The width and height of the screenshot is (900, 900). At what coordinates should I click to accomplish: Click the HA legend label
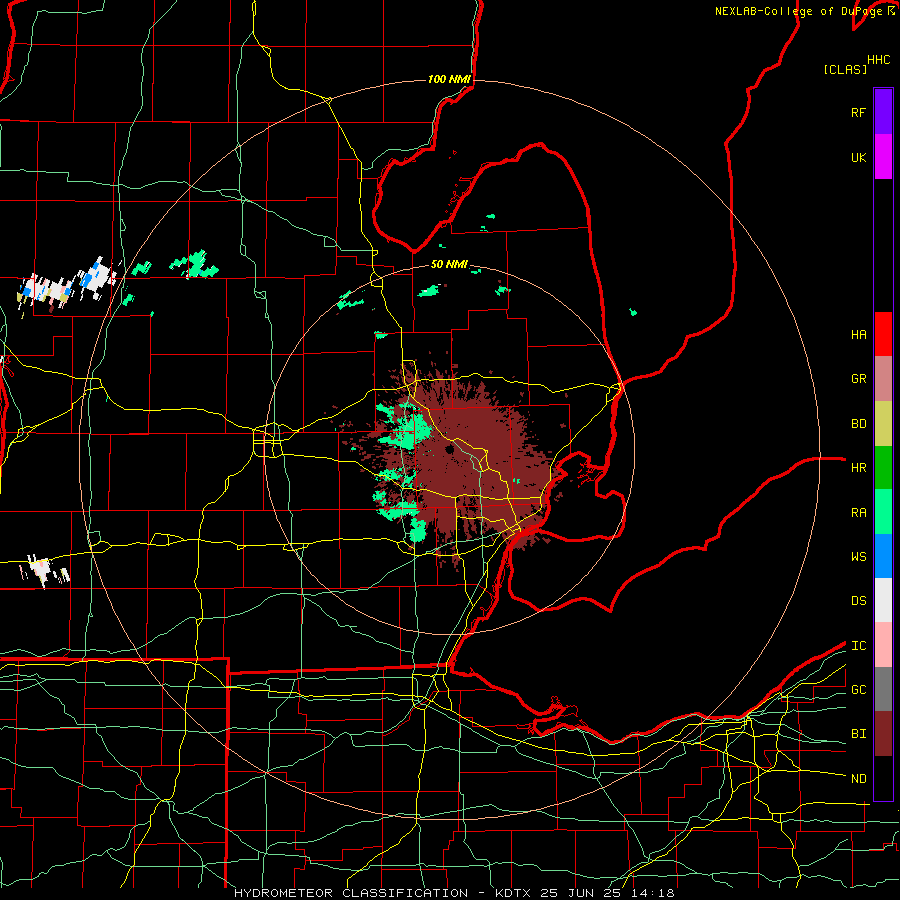(x=858, y=335)
